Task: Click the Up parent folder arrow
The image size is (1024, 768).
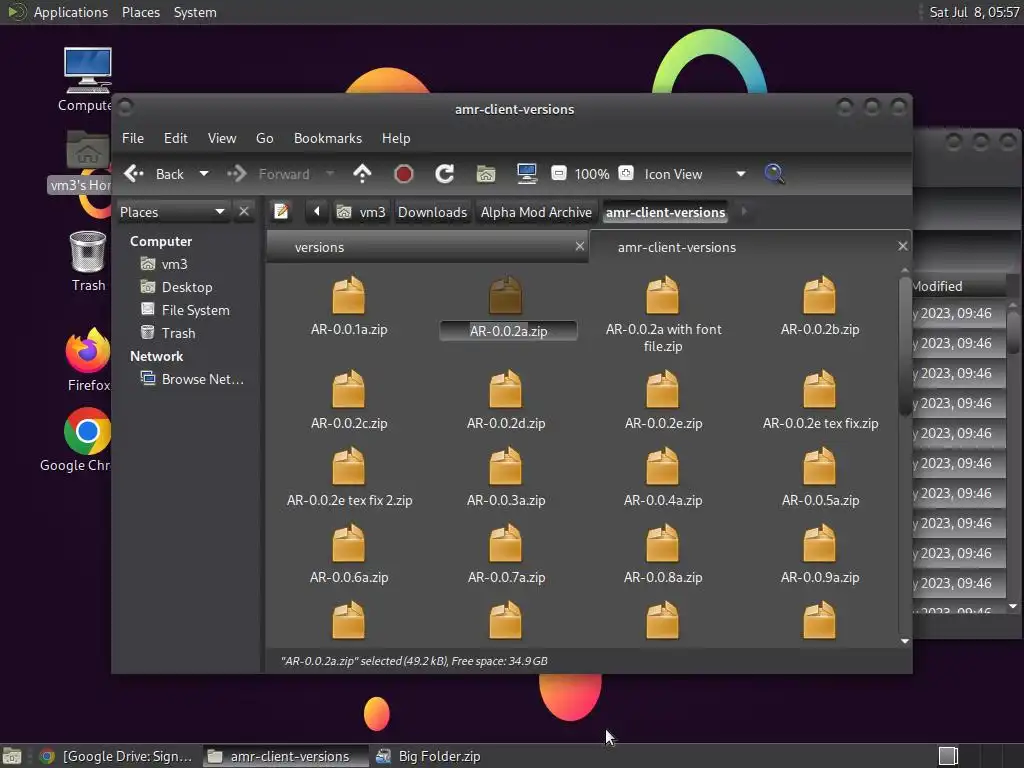Action: [x=362, y=174]
